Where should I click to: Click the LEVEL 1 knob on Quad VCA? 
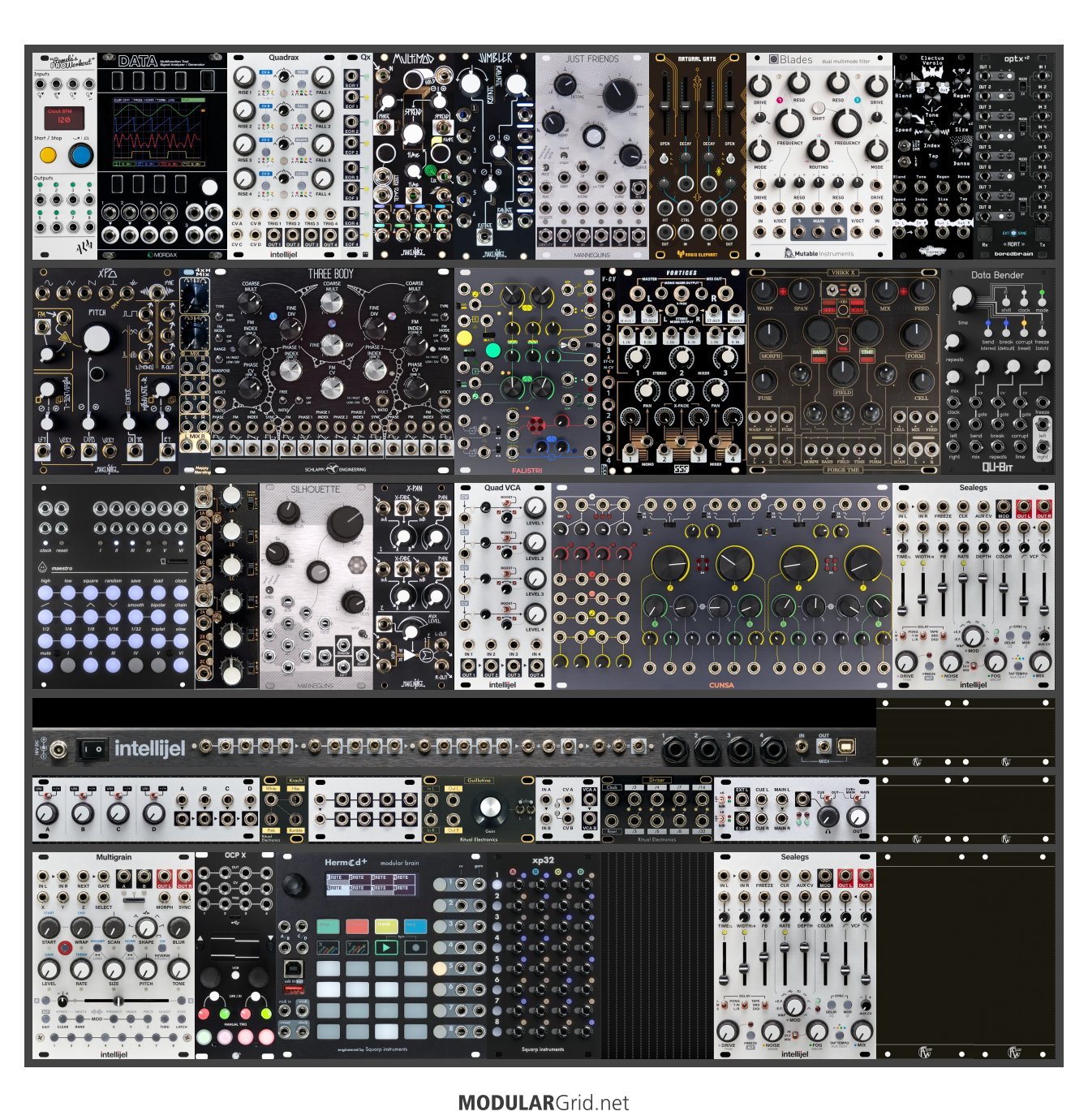(534, 507)
